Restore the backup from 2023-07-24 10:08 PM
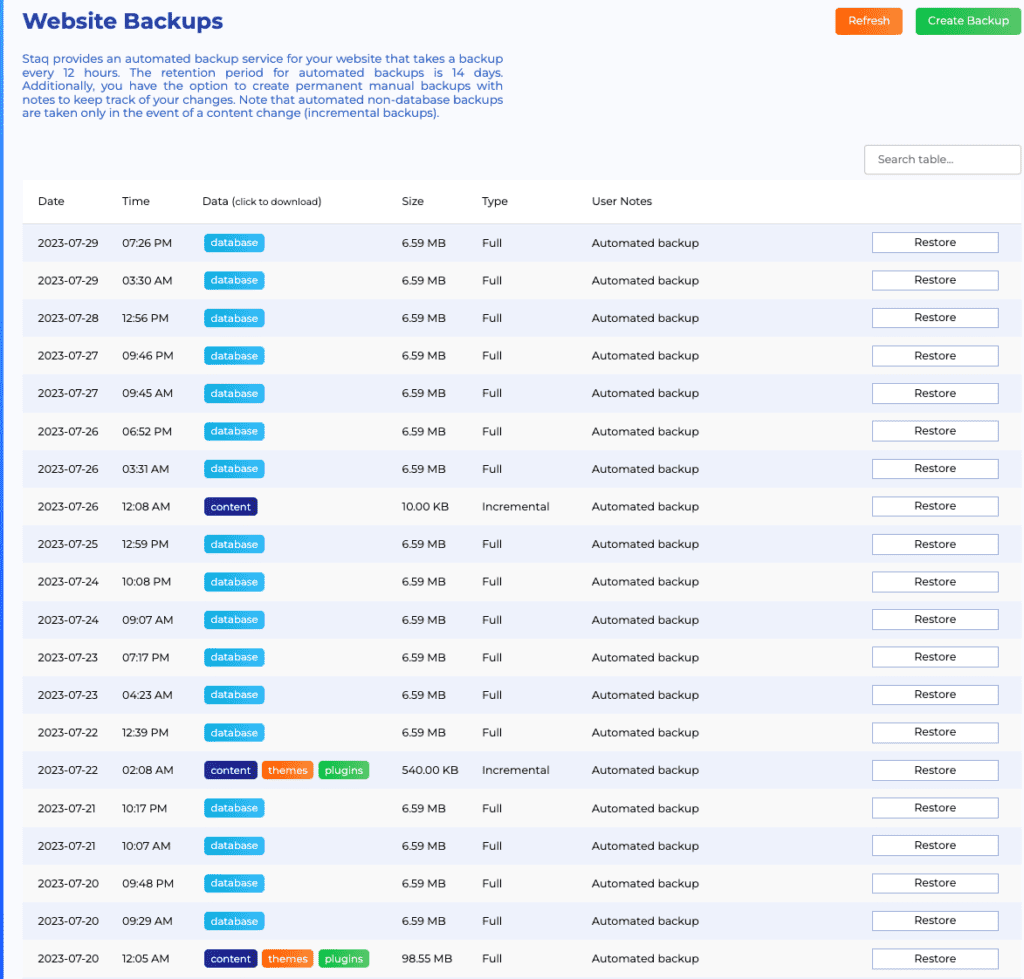The width and height of the screenshot is (1024, 979). (934, 581)
